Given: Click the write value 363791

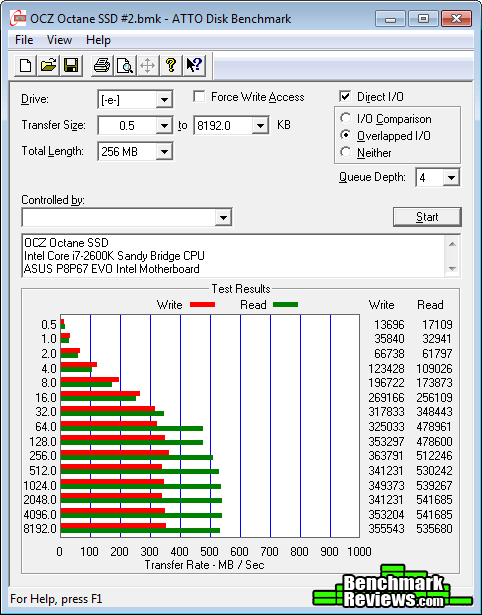Looking at the screenshot, I should click(x=386, y=456).
